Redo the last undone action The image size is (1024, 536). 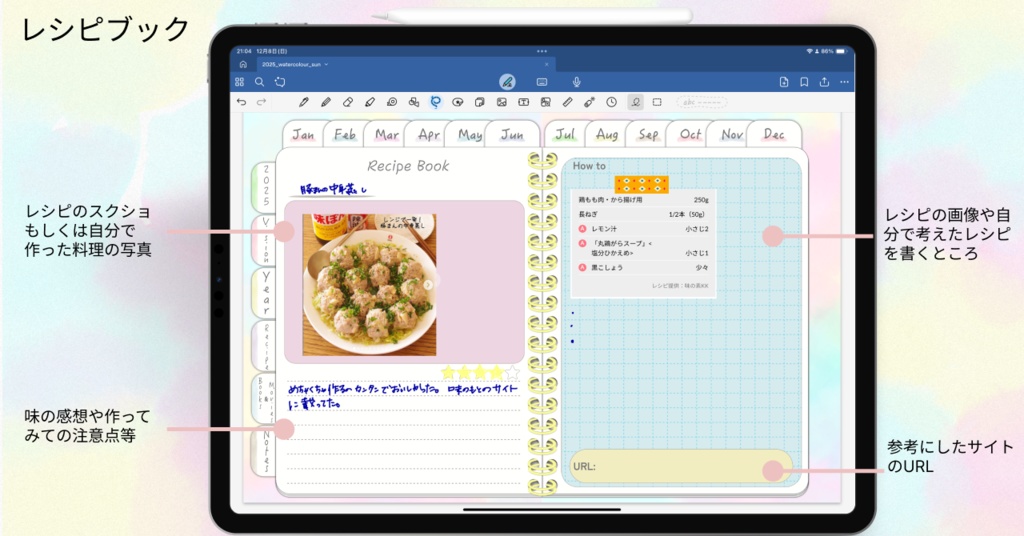coord(261,102)
